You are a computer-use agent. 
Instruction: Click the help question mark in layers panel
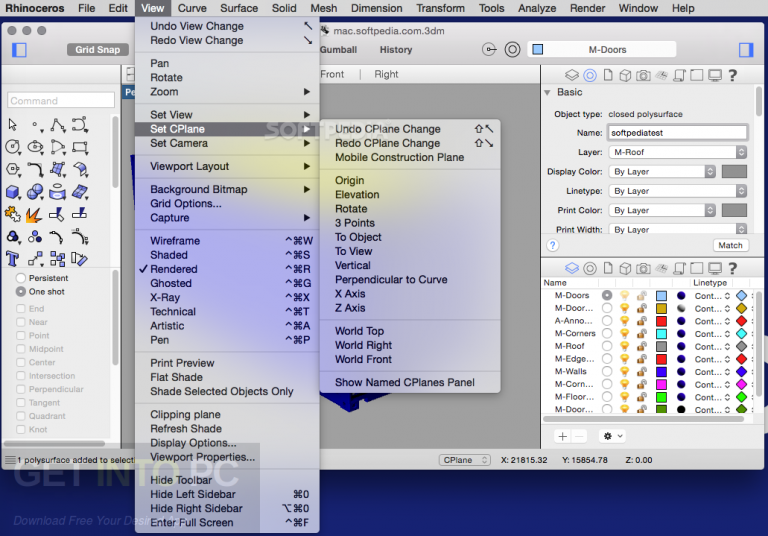(731, 268)
